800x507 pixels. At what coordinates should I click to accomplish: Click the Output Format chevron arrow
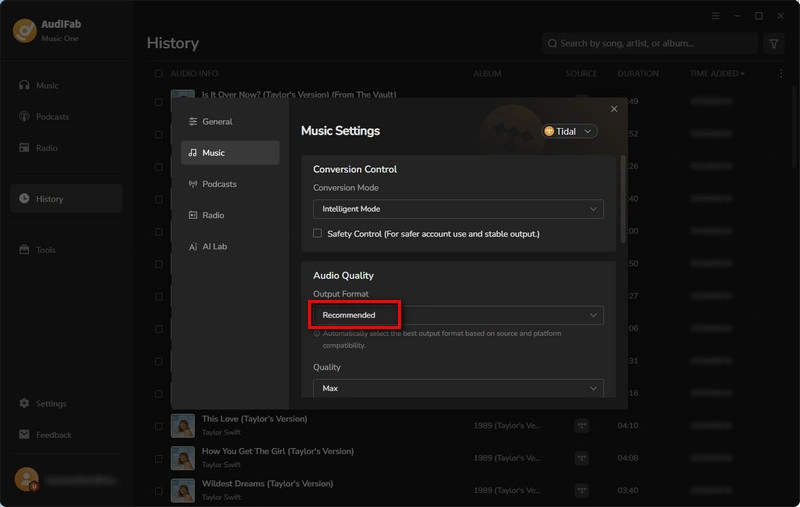click(x=593, y=315)
